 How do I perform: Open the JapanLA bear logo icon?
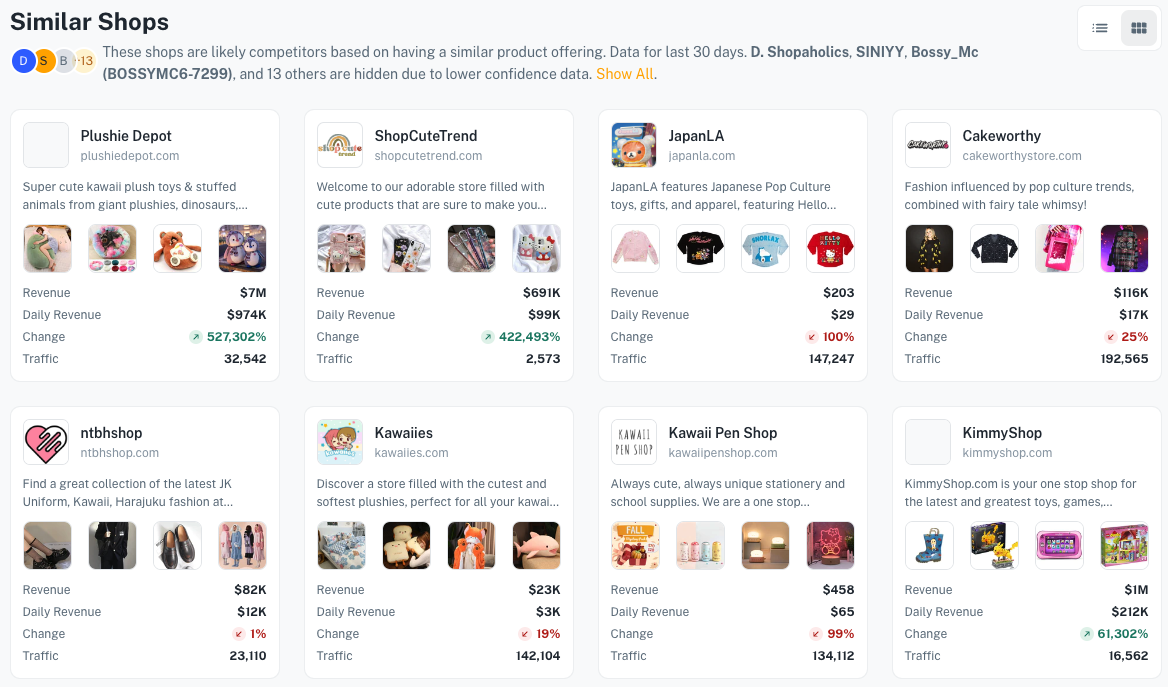(634, 145)
